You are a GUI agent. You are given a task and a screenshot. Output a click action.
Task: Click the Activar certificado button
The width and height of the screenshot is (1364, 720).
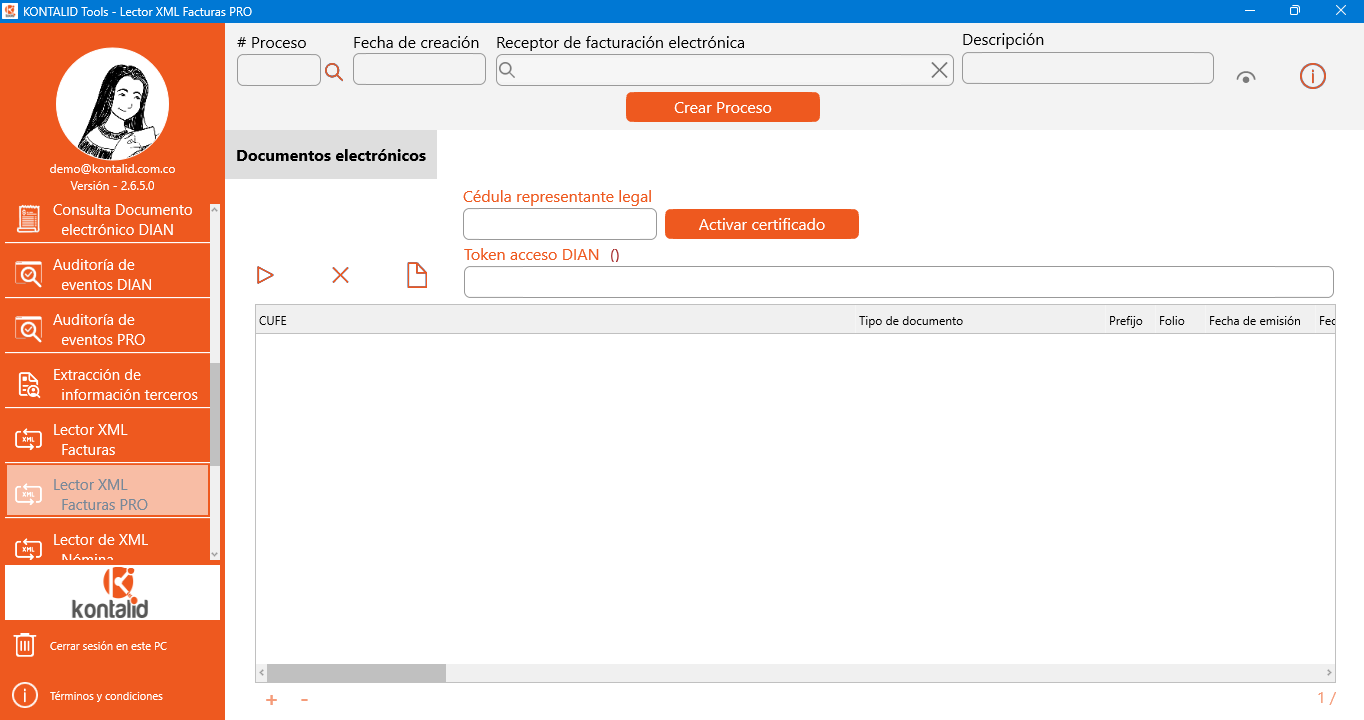tap(762, 224)
